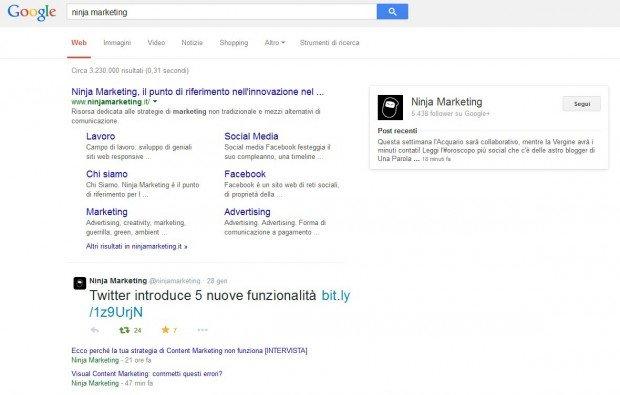Click the Ninja Marketing Twitter avatar icon

click(x=79, y=283)
